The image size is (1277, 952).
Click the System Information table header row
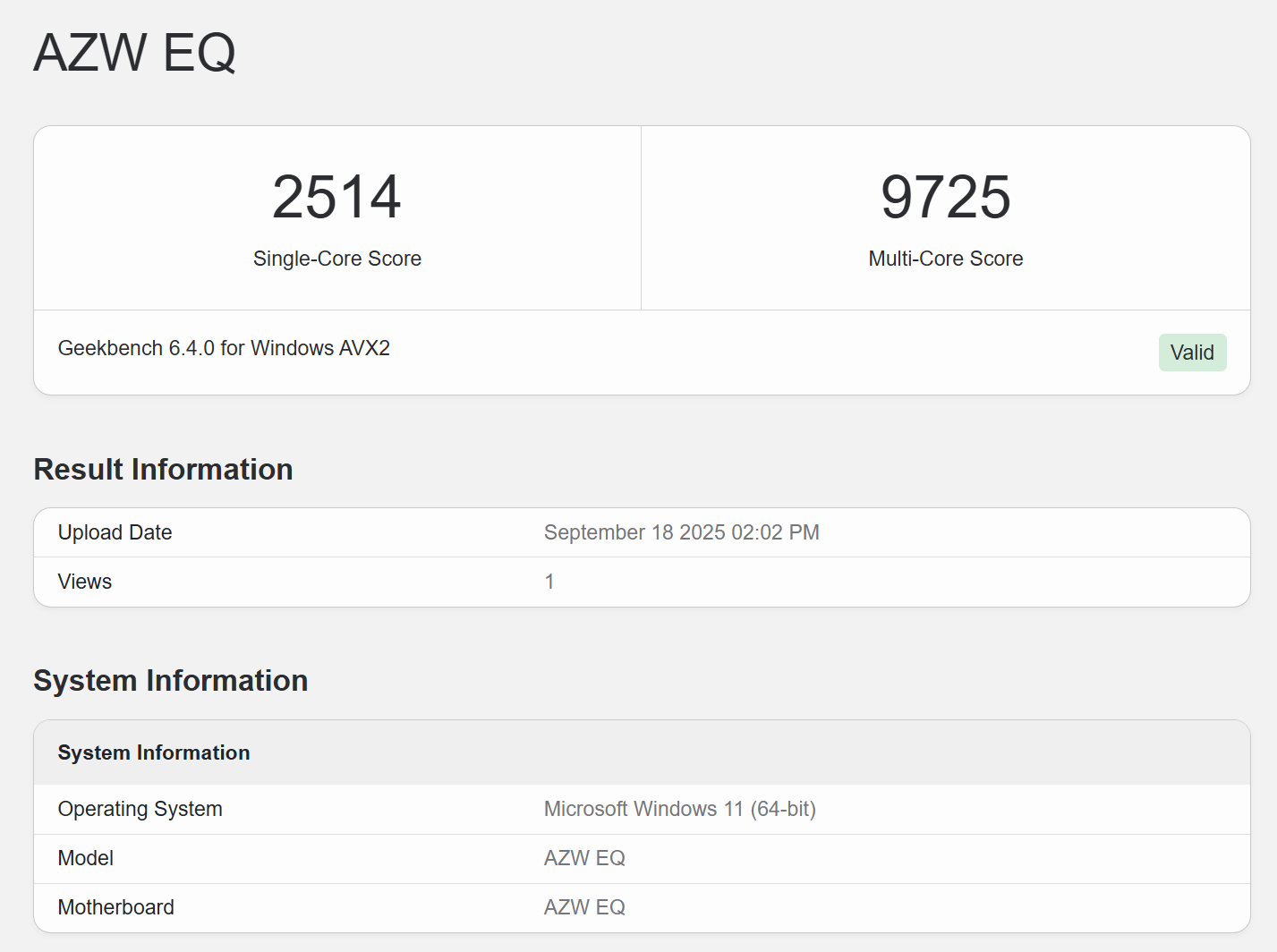[154, 752]
